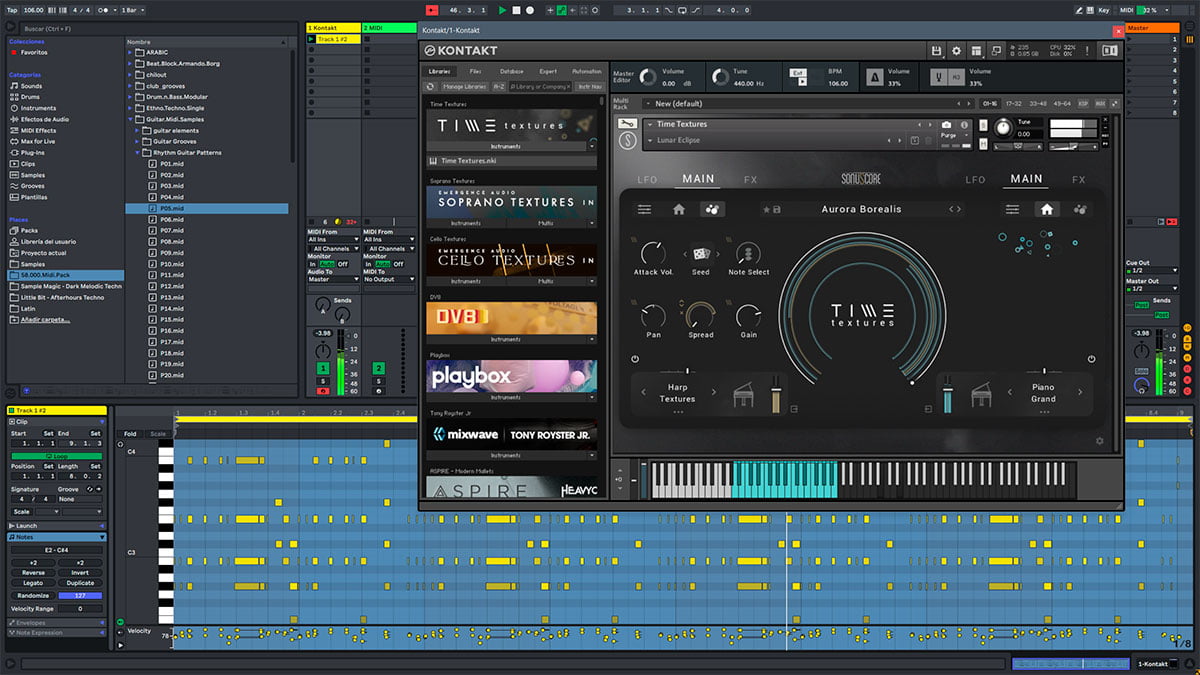Click Kontakt minimize view icon

point(996,51)
